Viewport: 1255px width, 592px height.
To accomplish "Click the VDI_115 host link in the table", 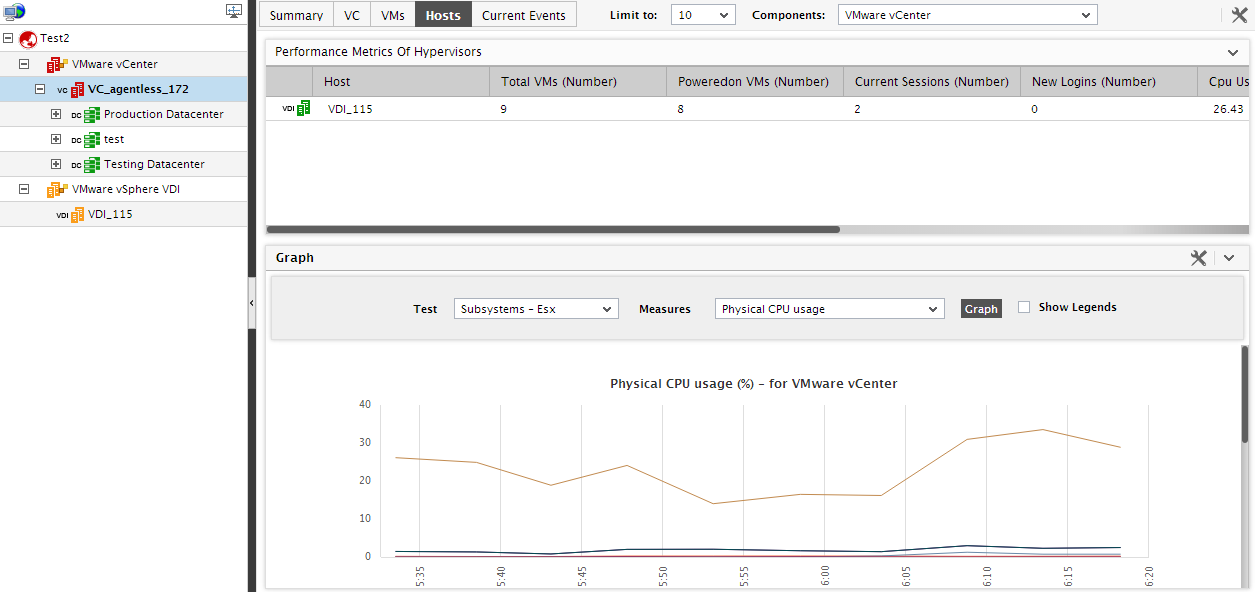I will (350, 109).
